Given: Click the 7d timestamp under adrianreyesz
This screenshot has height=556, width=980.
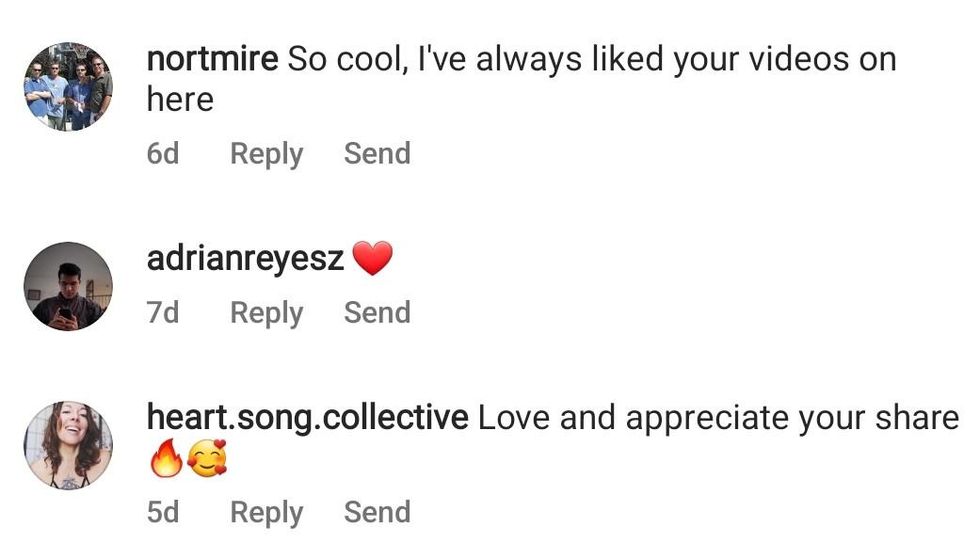Looking at the screenshot, I should 163,313.
